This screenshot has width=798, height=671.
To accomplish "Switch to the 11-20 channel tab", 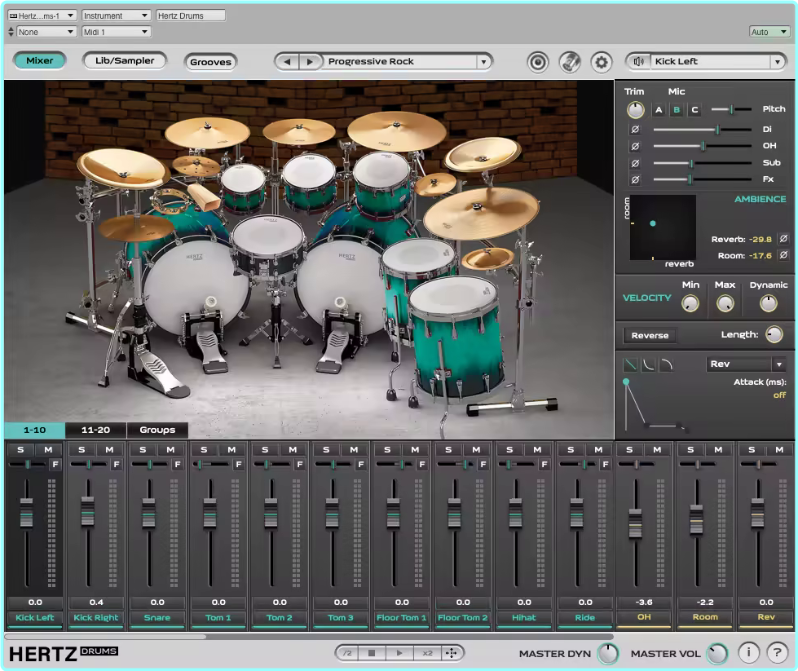I will pyautogui.click(x=95, y=430).
